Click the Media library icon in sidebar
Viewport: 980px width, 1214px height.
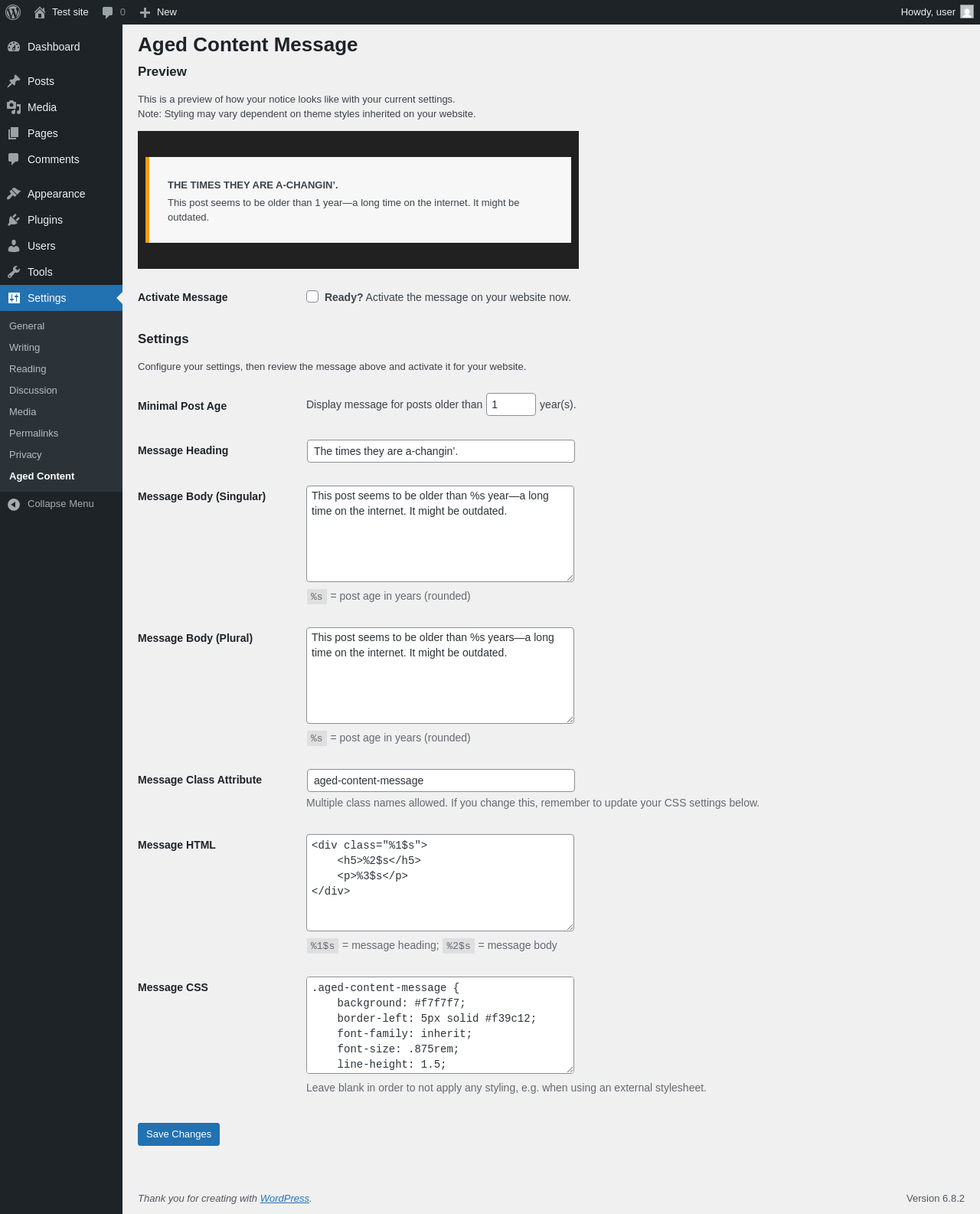click(x=14, y=107)
